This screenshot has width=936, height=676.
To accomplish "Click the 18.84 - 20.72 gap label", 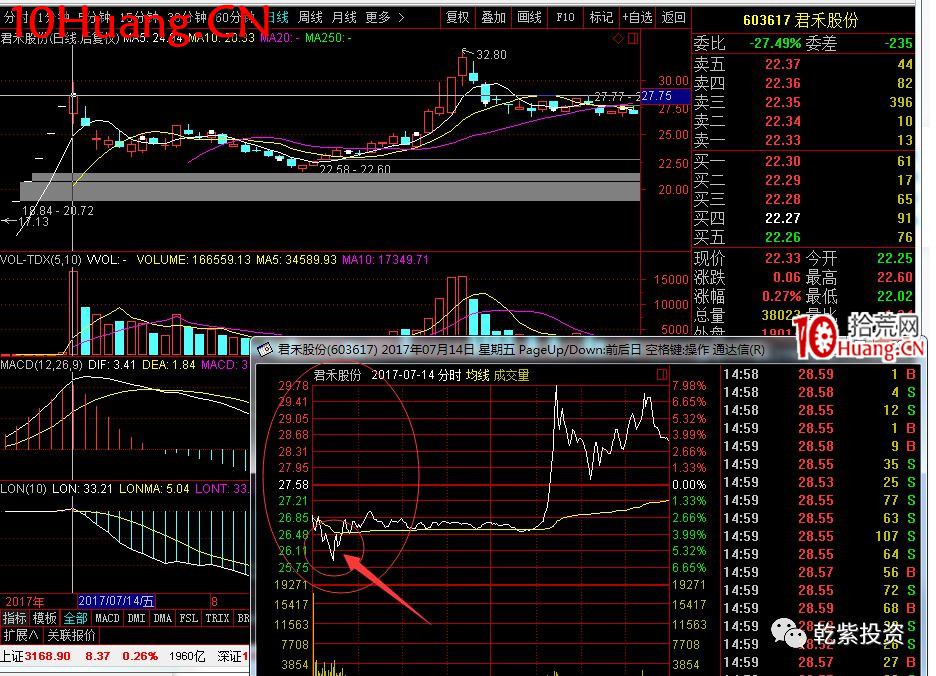I will [x=58, y=211].
